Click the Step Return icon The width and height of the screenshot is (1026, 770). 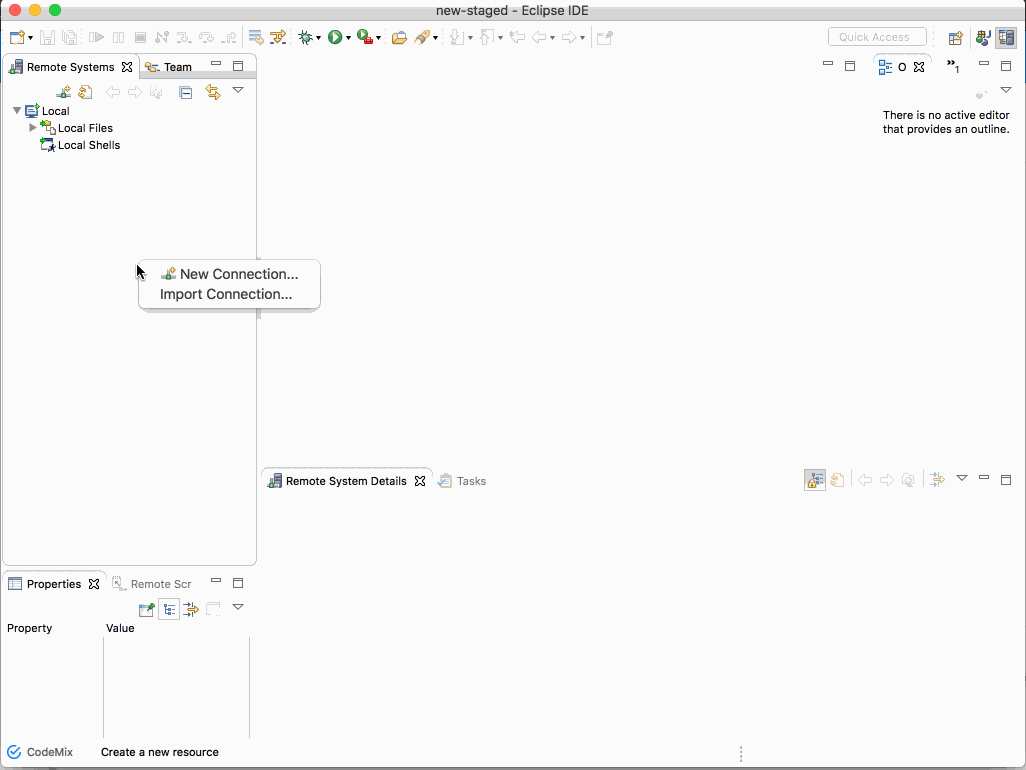tap(228, 37)
